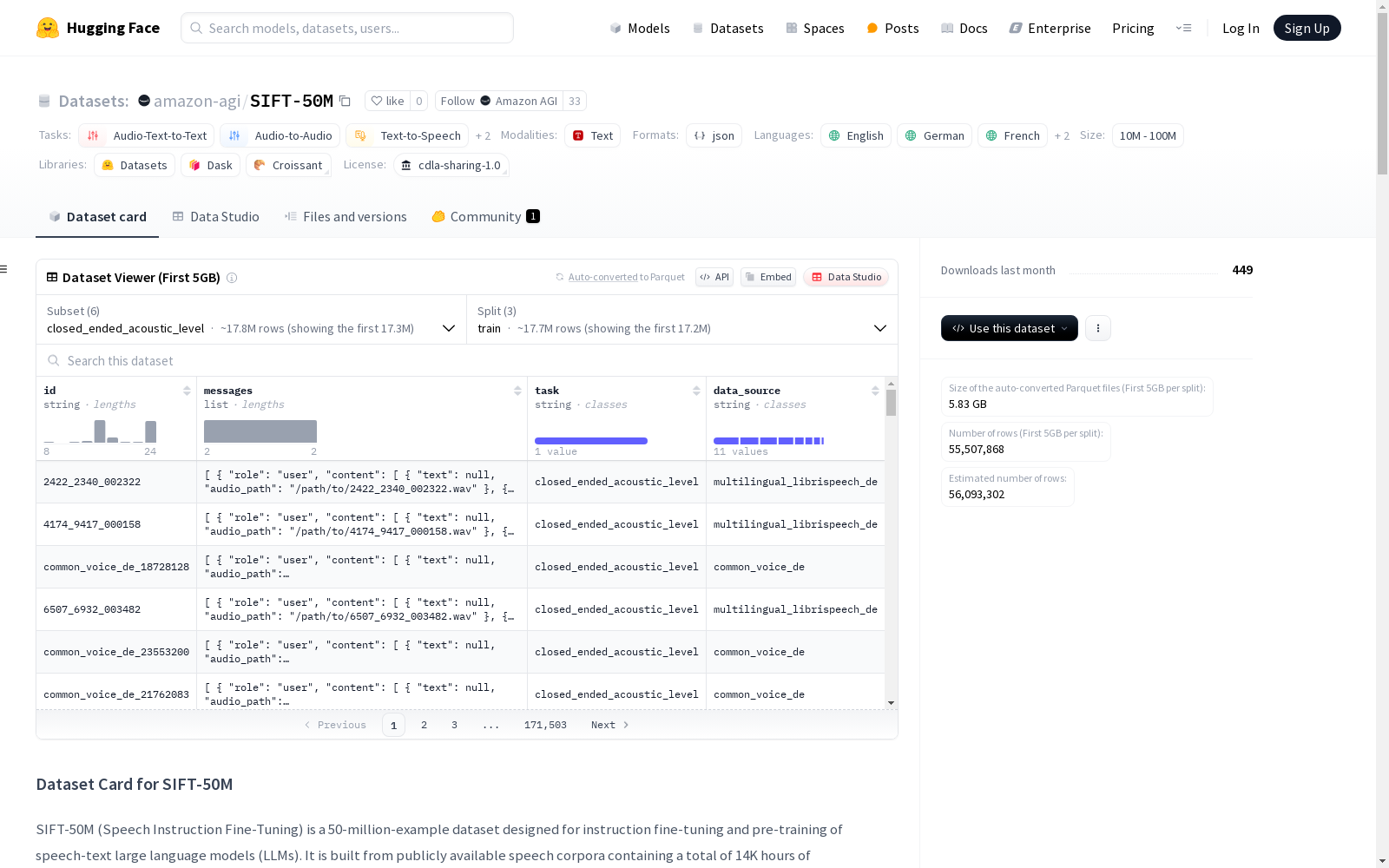Copy dataset name with copy icon

[x=345, y=101]
